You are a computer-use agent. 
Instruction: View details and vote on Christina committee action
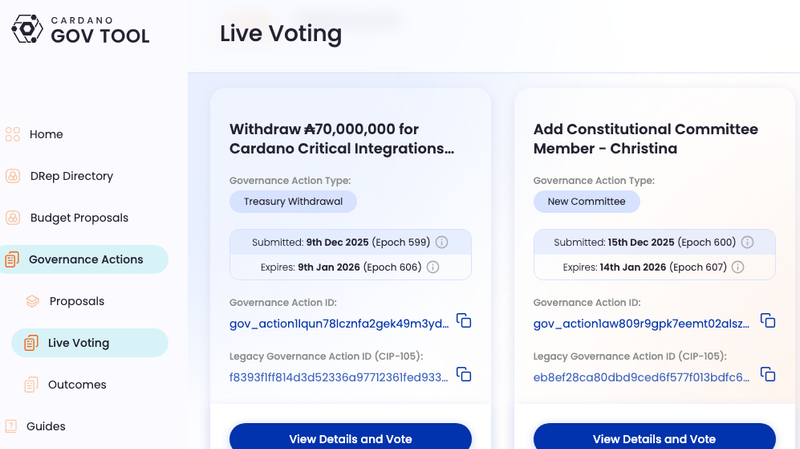click(654, 438)
